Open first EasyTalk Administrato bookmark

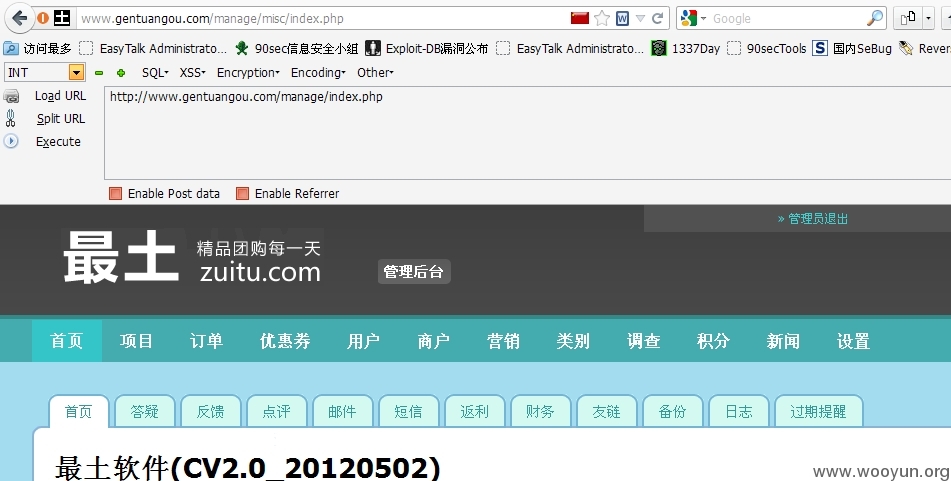(x=153, y=49)
